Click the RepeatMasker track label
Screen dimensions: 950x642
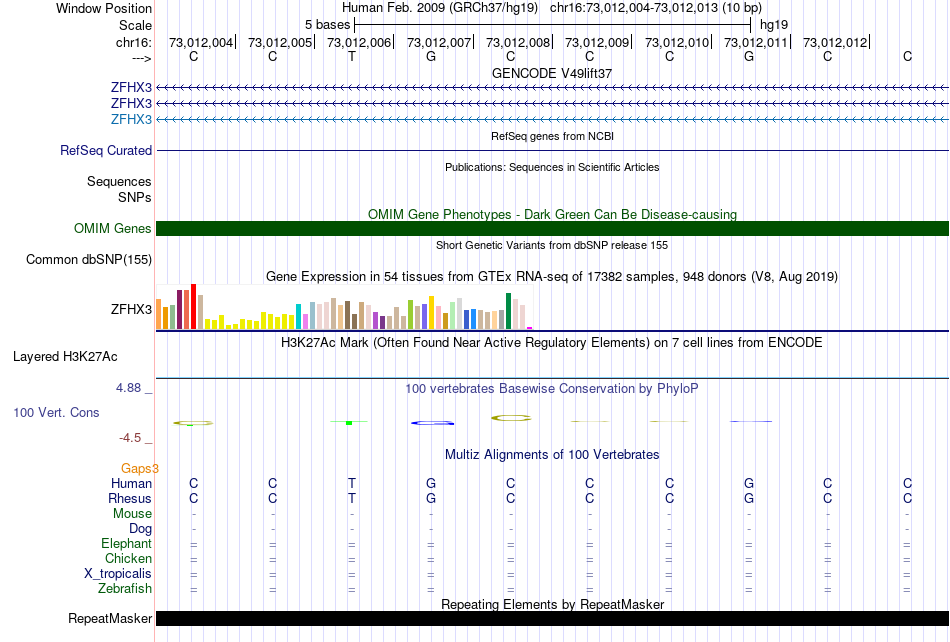coord(110,618)
